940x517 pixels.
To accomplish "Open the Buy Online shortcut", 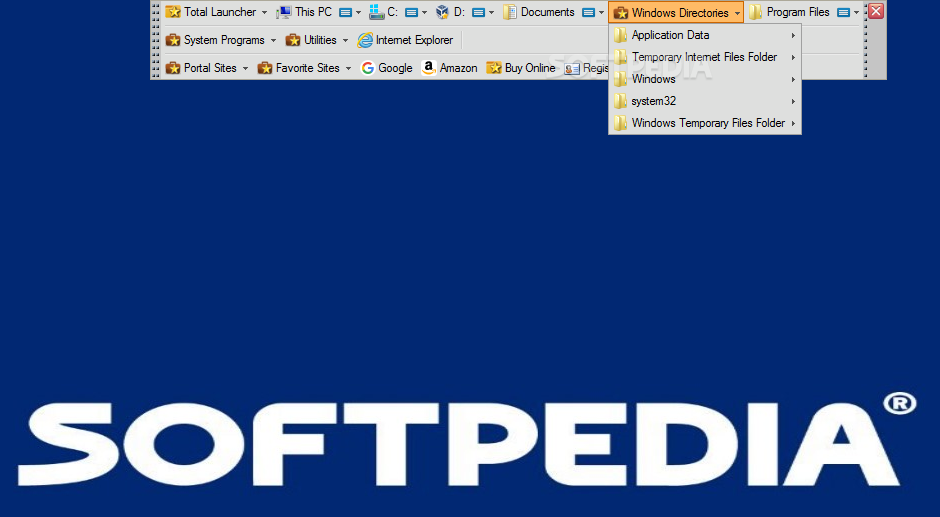I will pyautogui.click(x=521, y=68).
